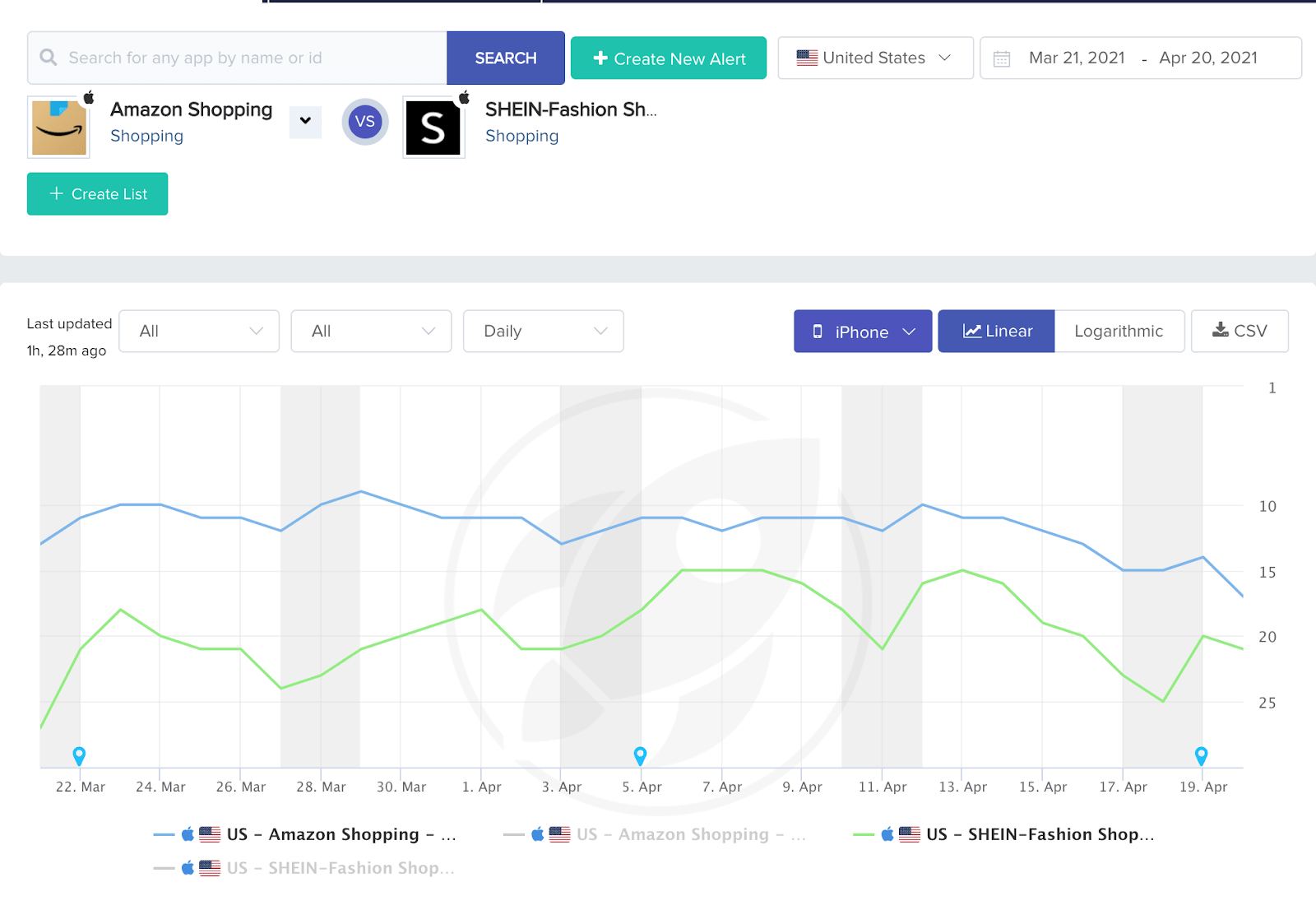Click the SEARCH button
Screen dimensions: 1316x910
[x=506, y=58]
